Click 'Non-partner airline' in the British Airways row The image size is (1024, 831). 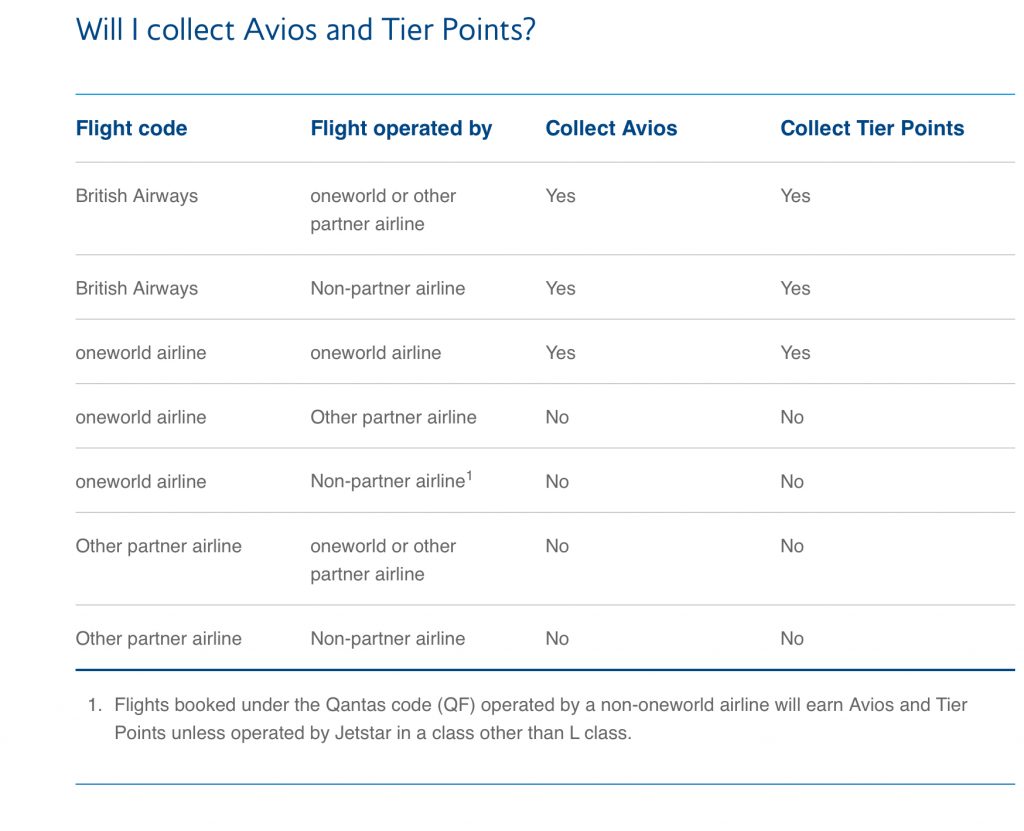[388, 288]
